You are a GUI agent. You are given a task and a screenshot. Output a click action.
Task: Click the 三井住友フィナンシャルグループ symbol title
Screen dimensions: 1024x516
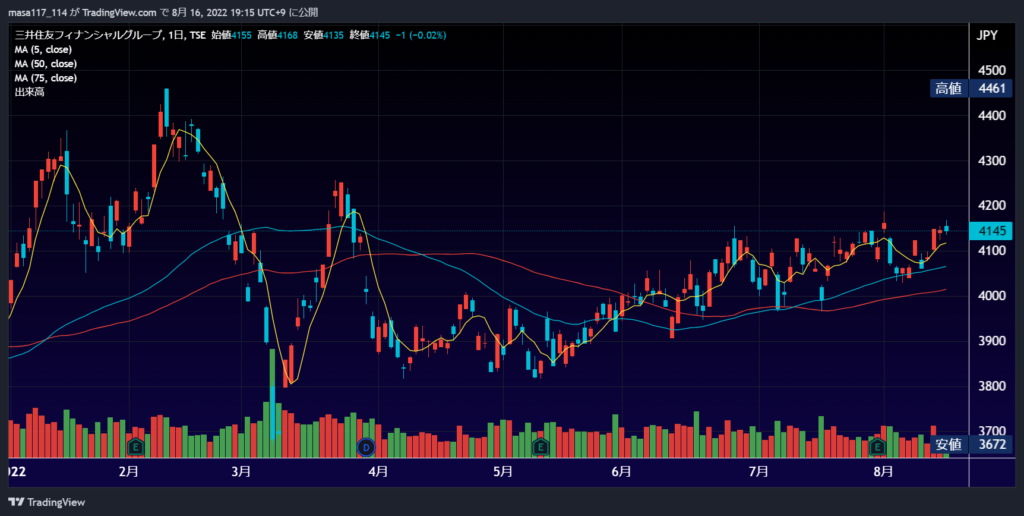pyautogui.click(x=88, y=35)
